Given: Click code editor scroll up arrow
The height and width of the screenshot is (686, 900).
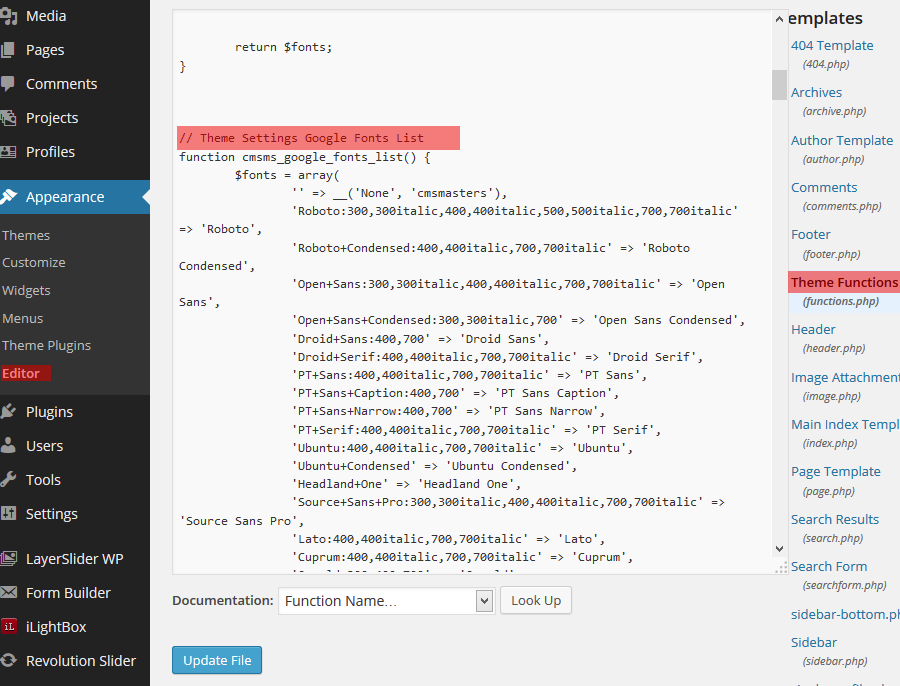Looking at the screenshot, I should click(779, 20).
